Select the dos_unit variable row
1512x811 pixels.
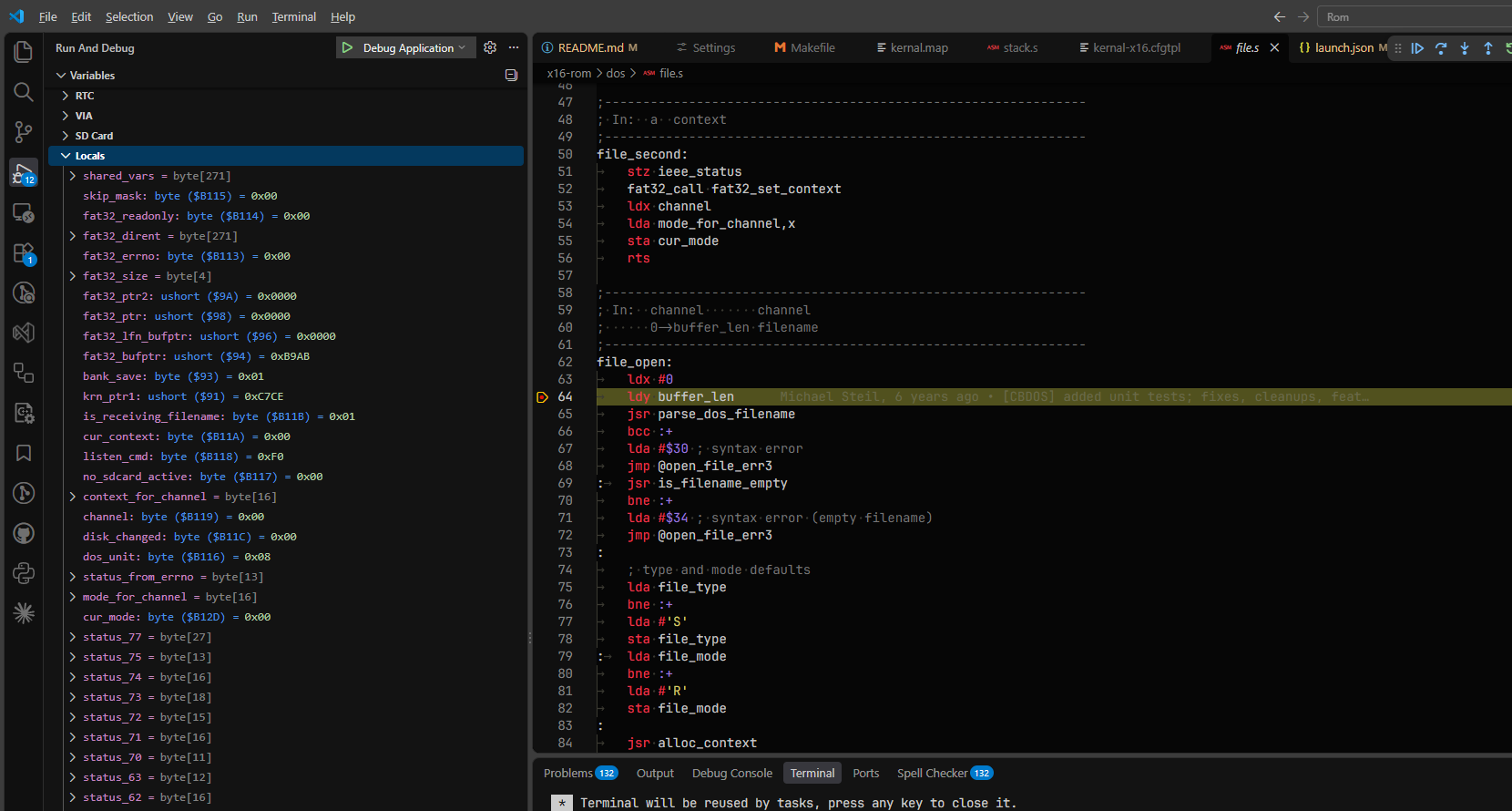tap(286, 557)
